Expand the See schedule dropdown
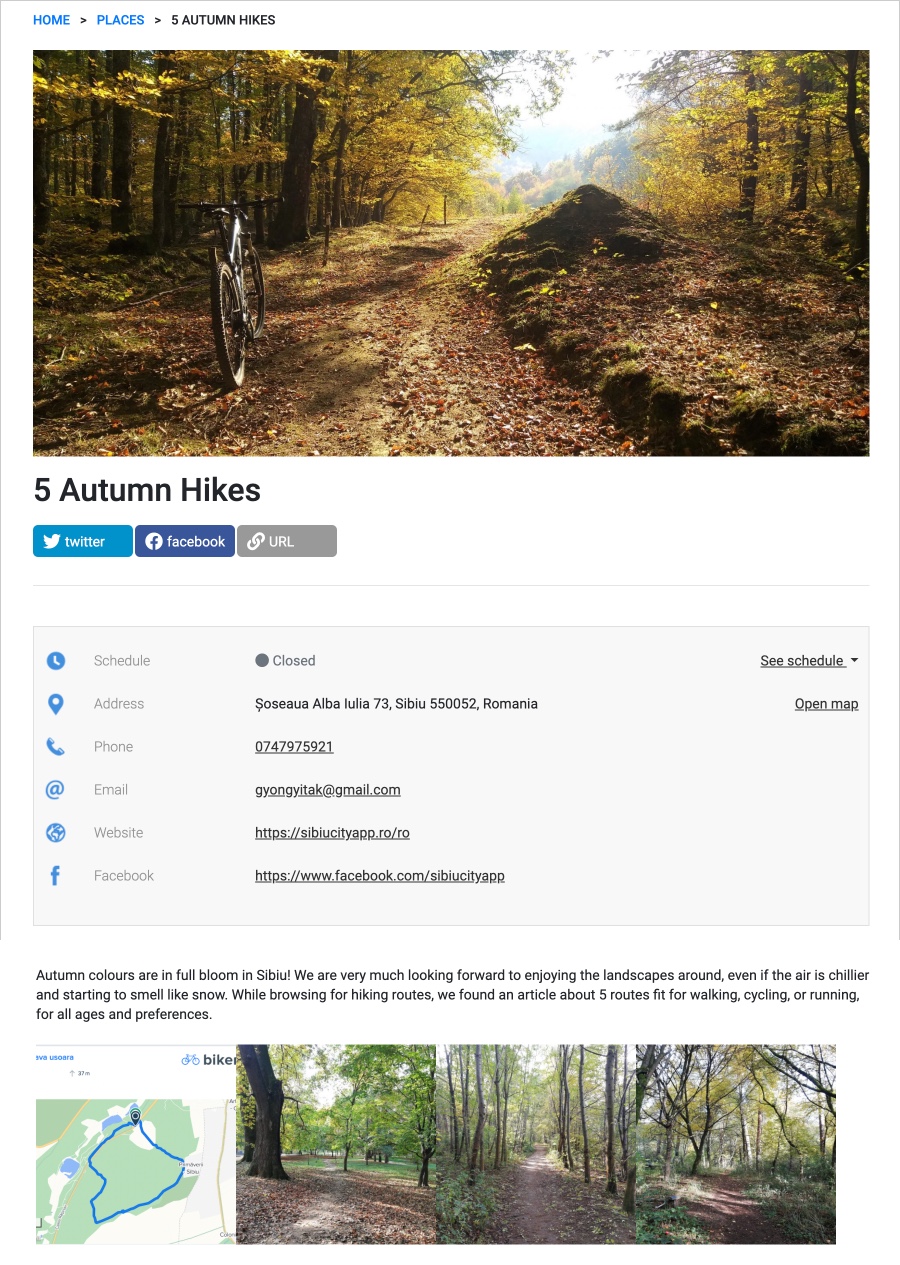 [809, 661]
